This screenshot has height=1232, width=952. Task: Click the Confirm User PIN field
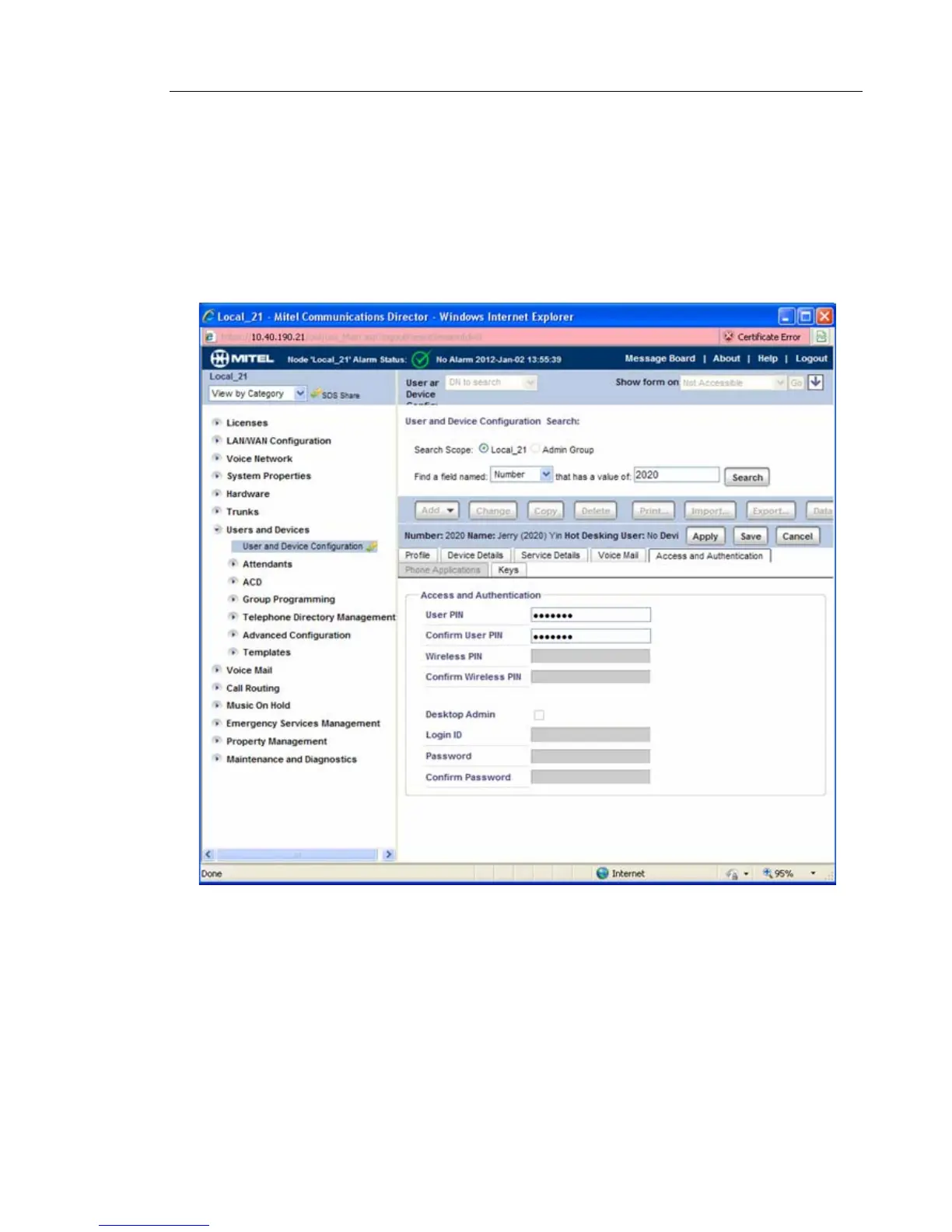(x=590, y=636)
